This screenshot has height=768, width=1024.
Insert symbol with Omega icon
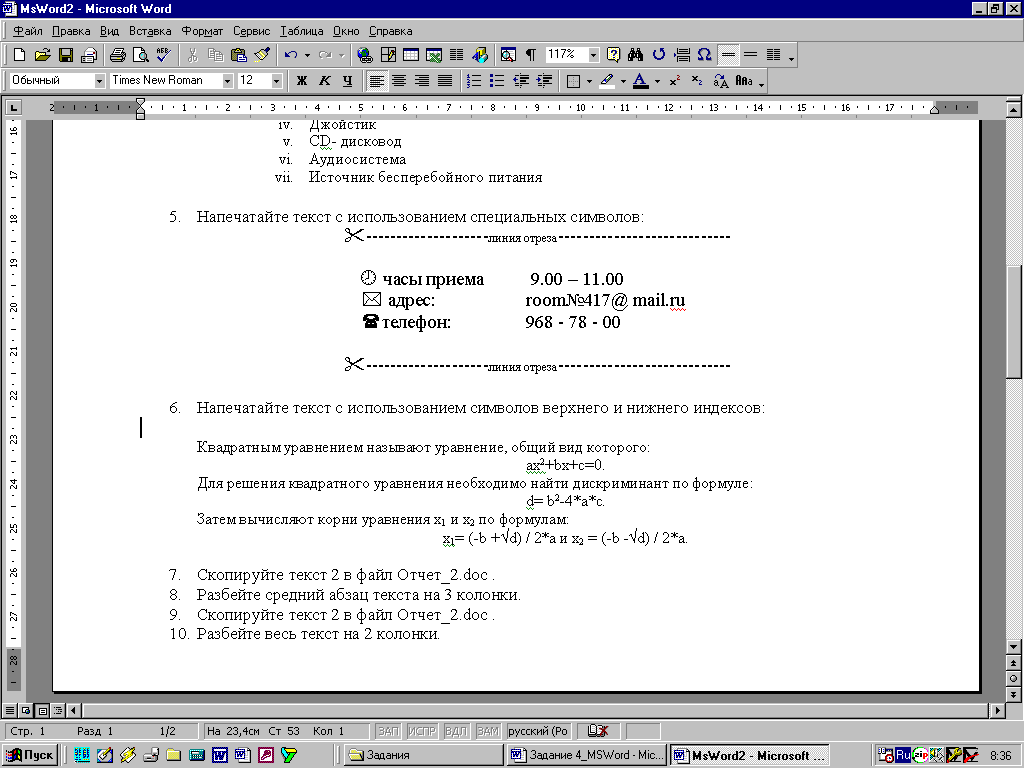tap(704, 56)
